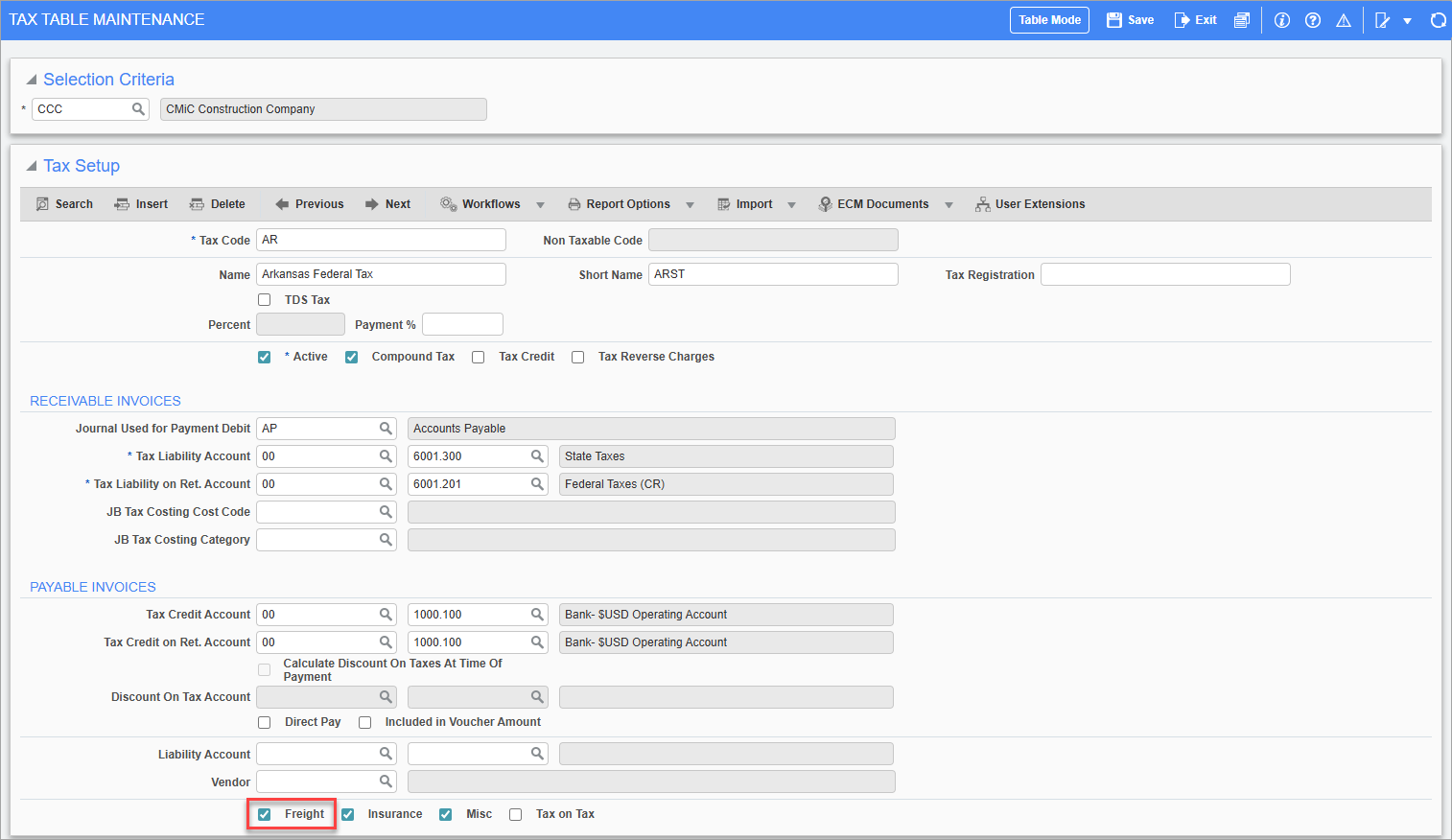Screen dimensions: 1452x840
Task: Check Included in Voucher Amount checkbox
Action: pyautogui.click(x=364, y=722)
